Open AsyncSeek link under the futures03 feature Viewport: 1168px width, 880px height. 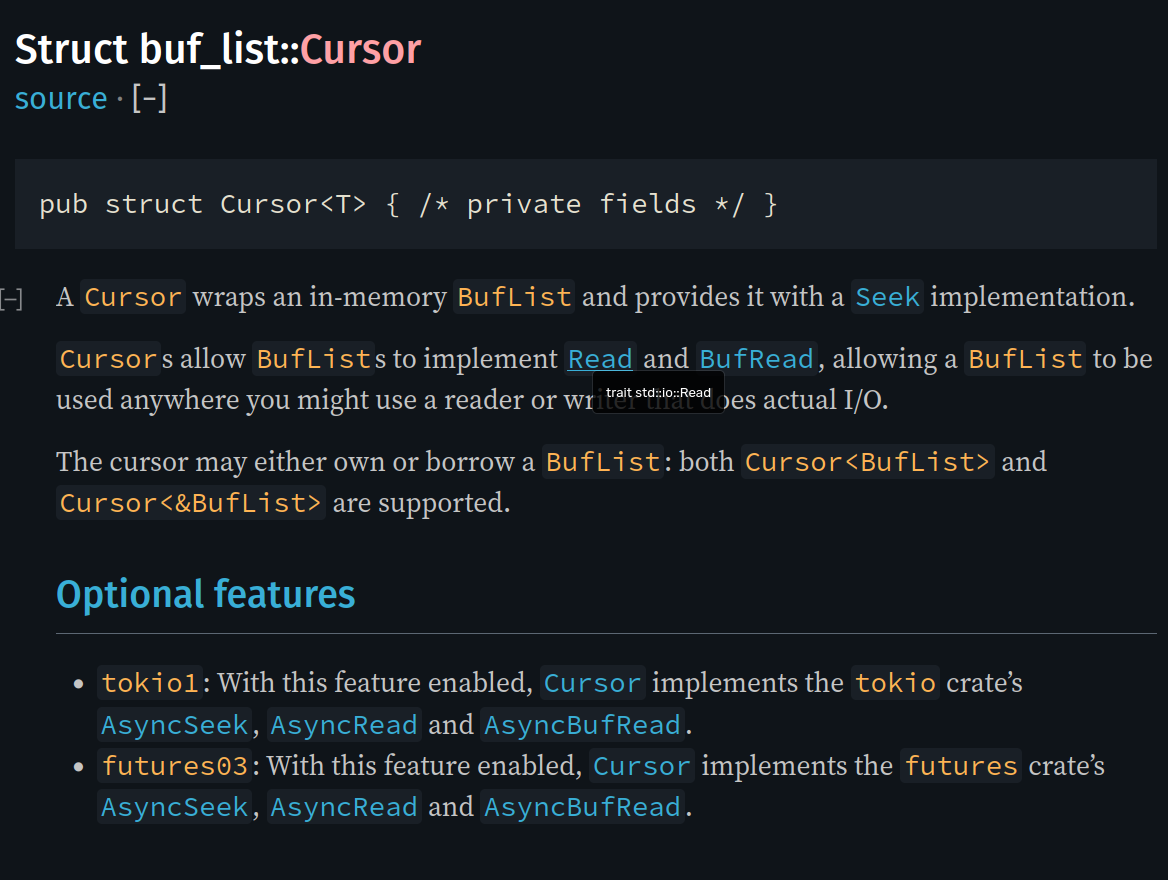pyautogui.click(x=174, y=807)
